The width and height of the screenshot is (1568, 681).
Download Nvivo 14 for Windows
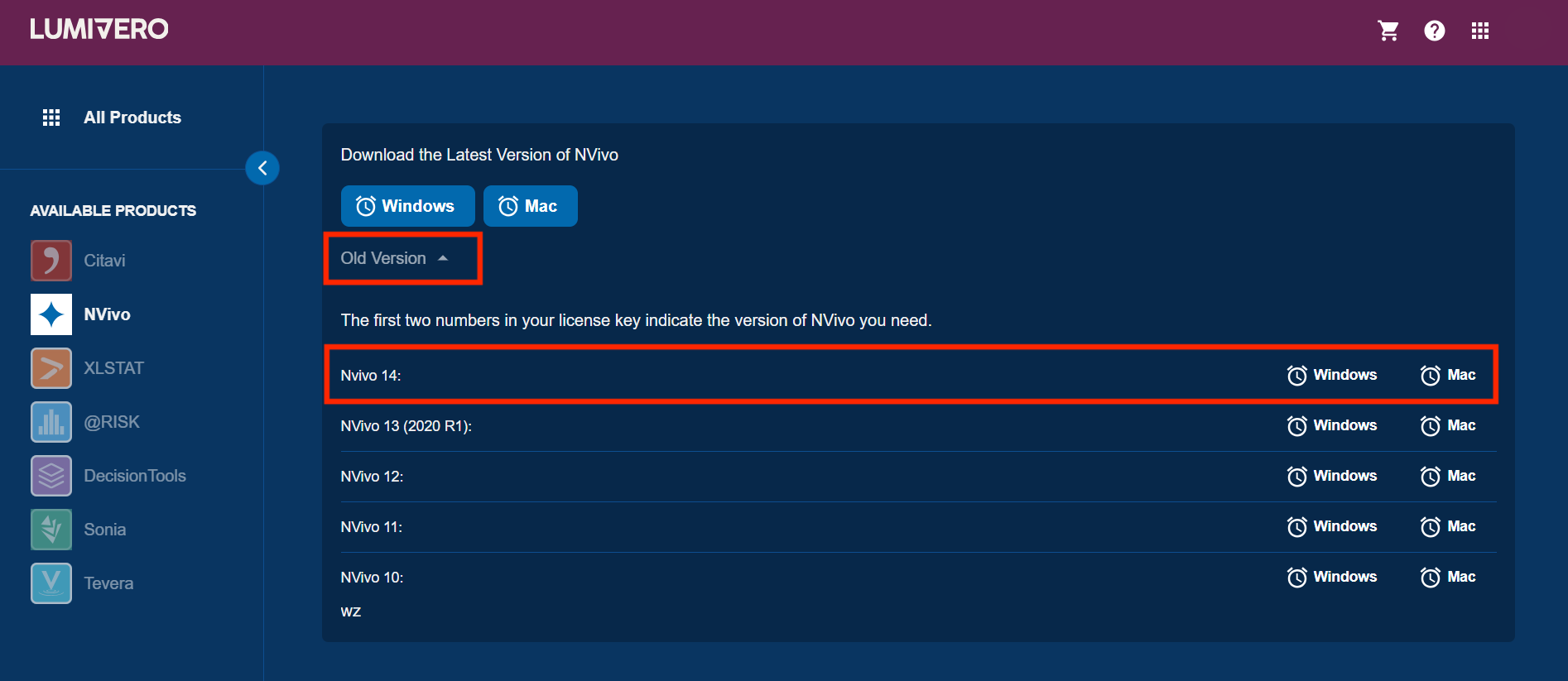(x=1332, y=375)
